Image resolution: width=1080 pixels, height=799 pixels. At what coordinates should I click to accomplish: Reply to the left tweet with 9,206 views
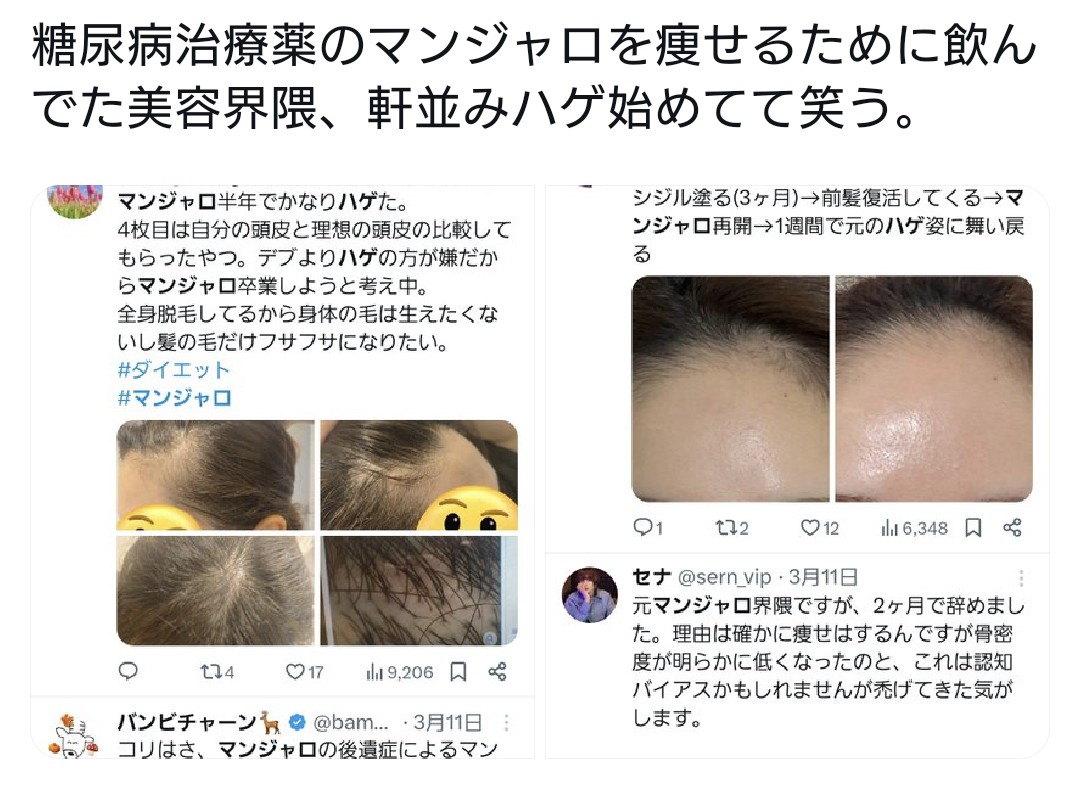(128, 671)
